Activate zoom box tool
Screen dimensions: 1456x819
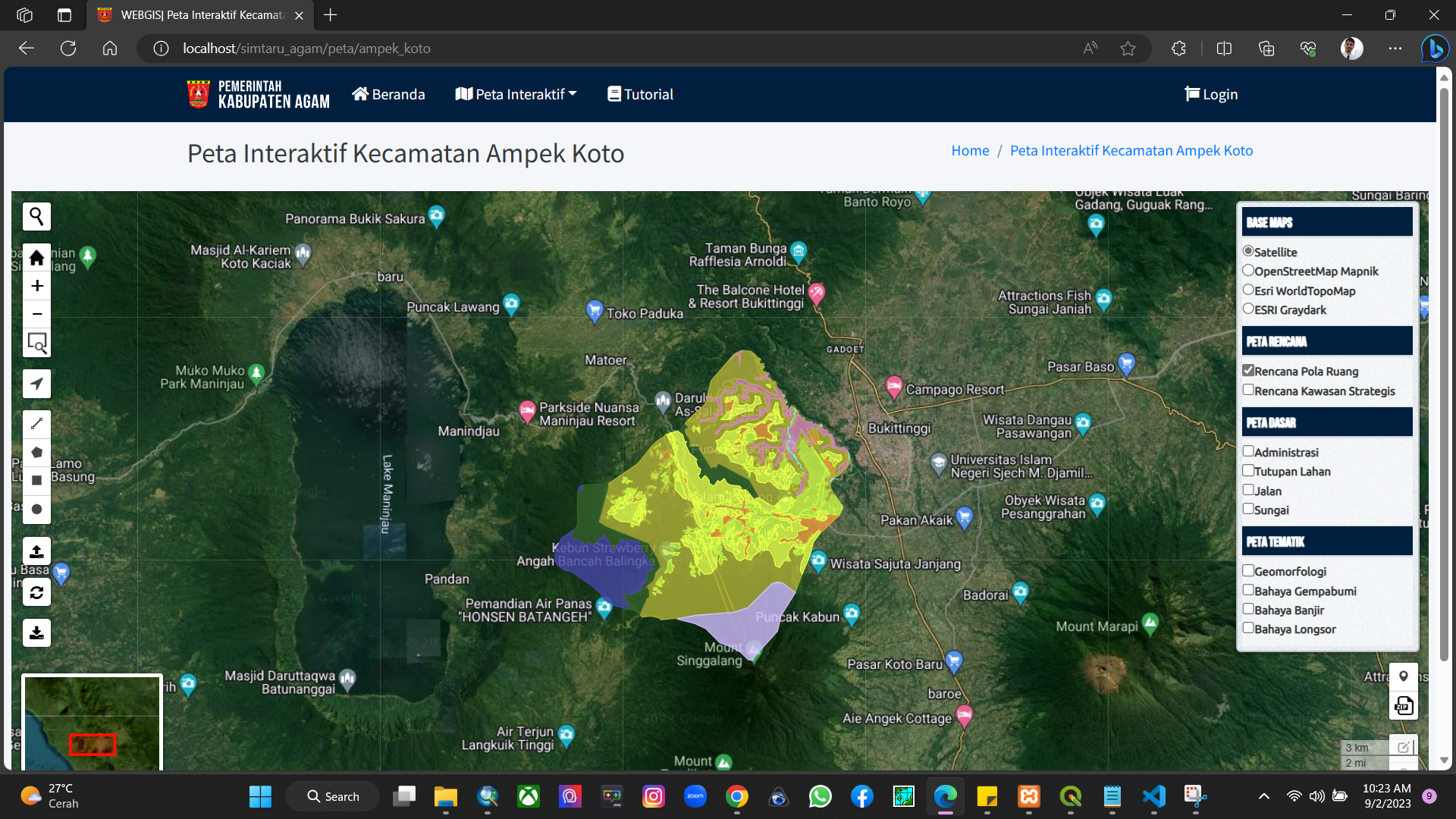tap(36, 343)
